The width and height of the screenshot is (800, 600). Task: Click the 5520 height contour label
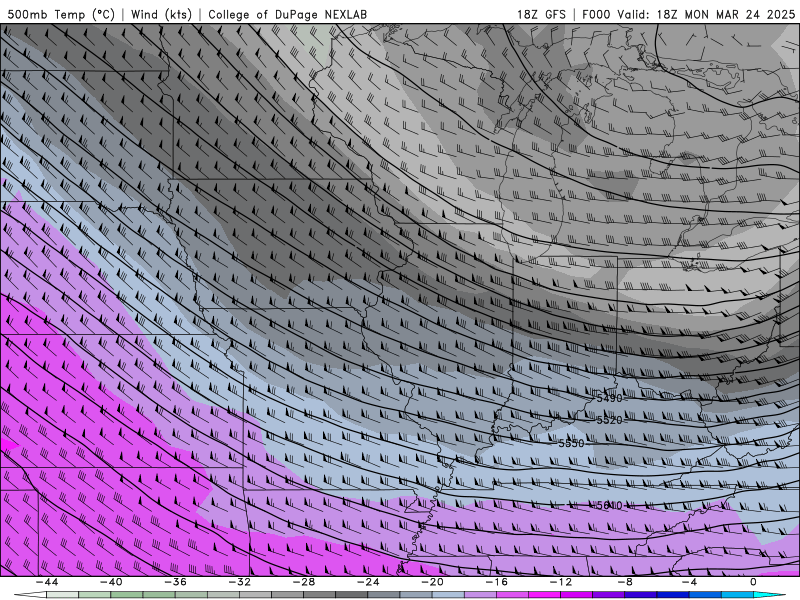pyautogui.click(x=609, y=420)
